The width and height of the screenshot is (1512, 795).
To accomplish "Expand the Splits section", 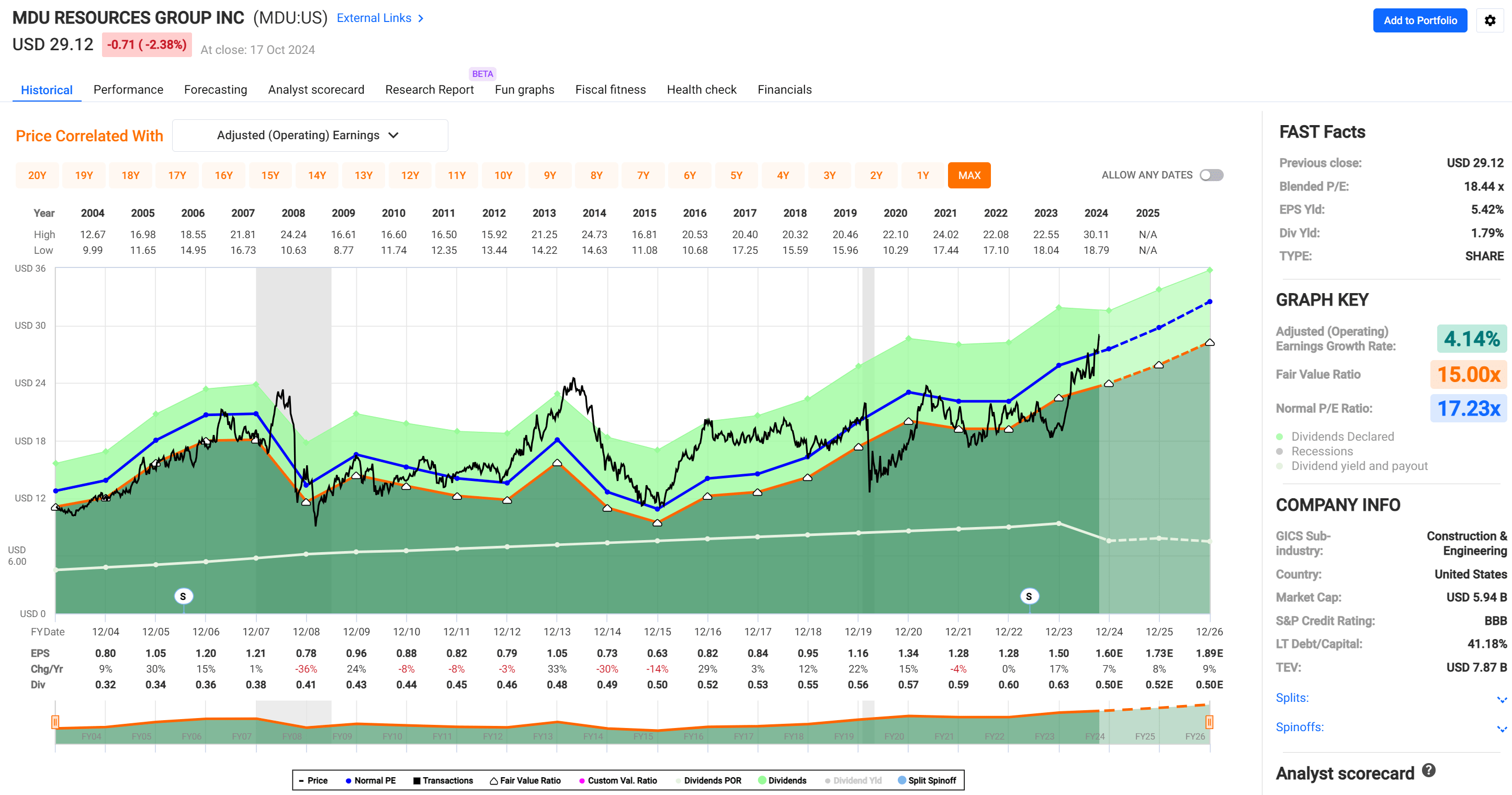I will 1502,699.
